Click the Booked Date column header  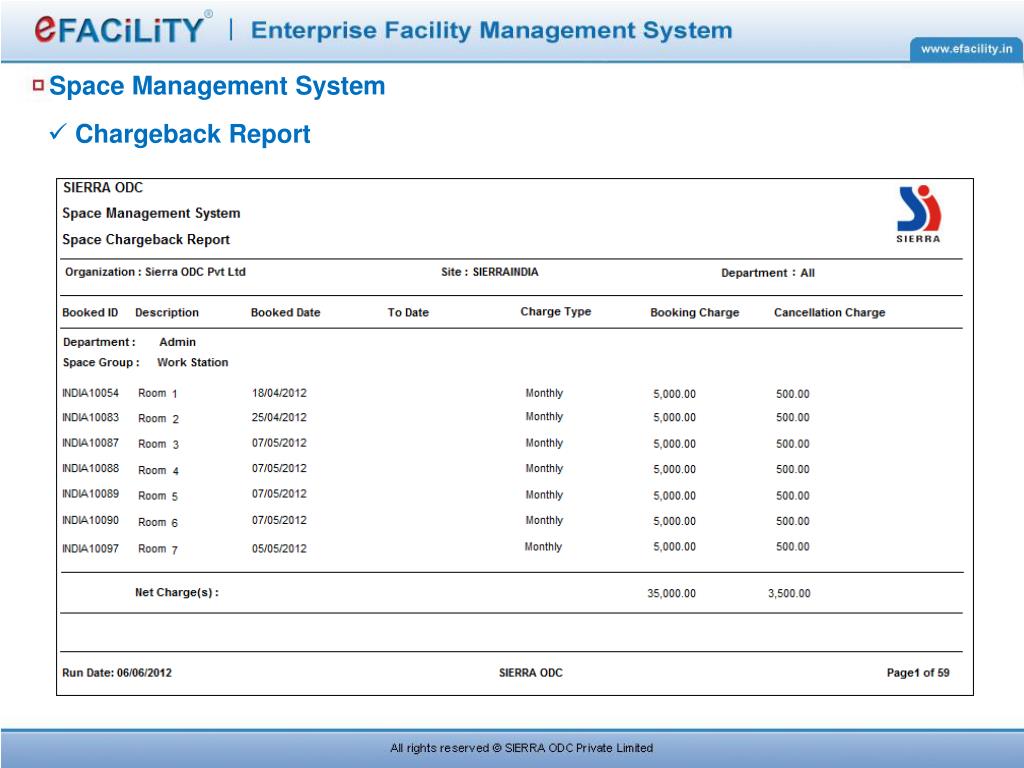(x=285, y=312)
